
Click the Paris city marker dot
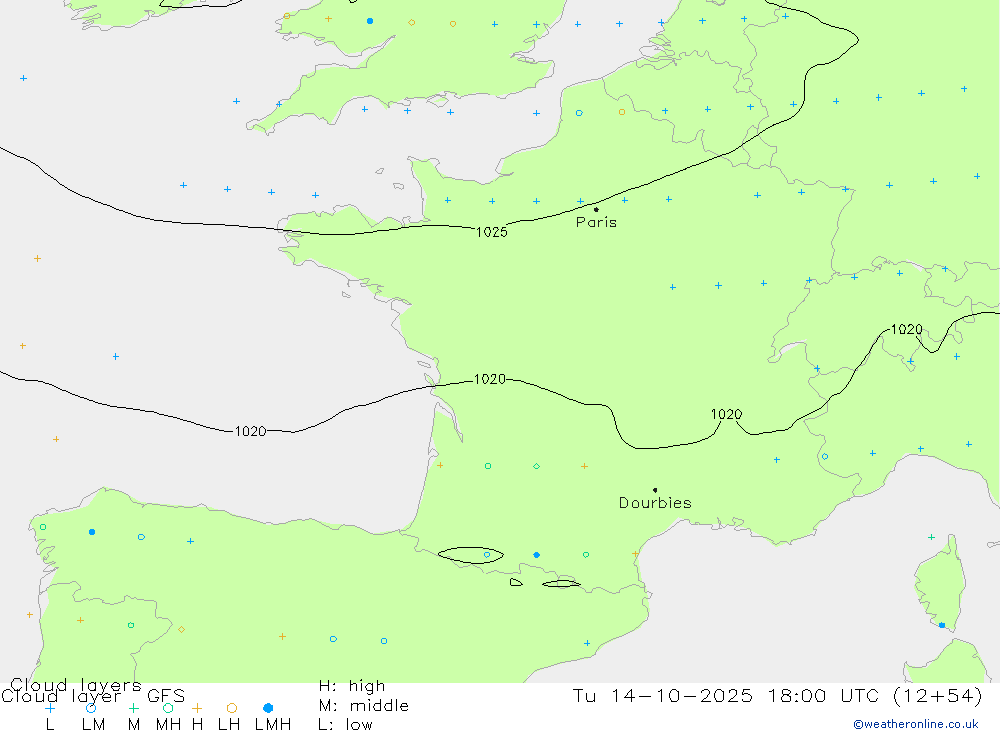point(596,209)
